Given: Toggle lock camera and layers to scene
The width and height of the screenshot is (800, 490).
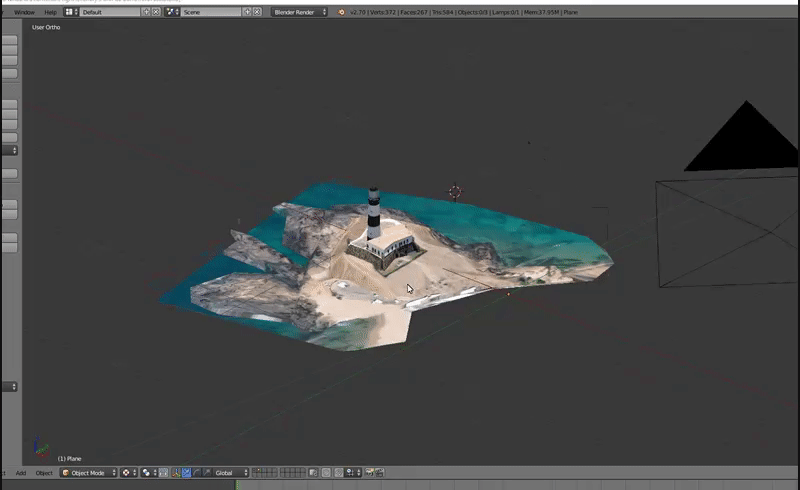Looking at the screenshot, I should 313,473.
